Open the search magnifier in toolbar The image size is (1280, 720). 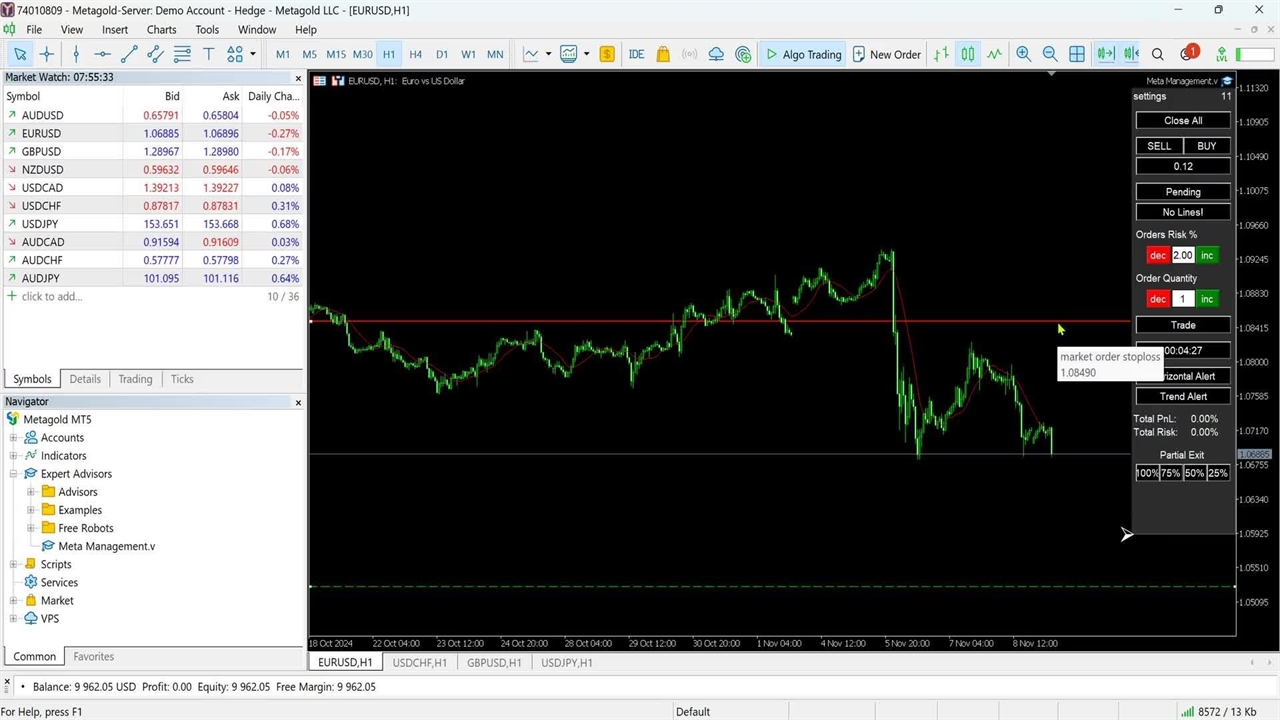point(1157,54)
